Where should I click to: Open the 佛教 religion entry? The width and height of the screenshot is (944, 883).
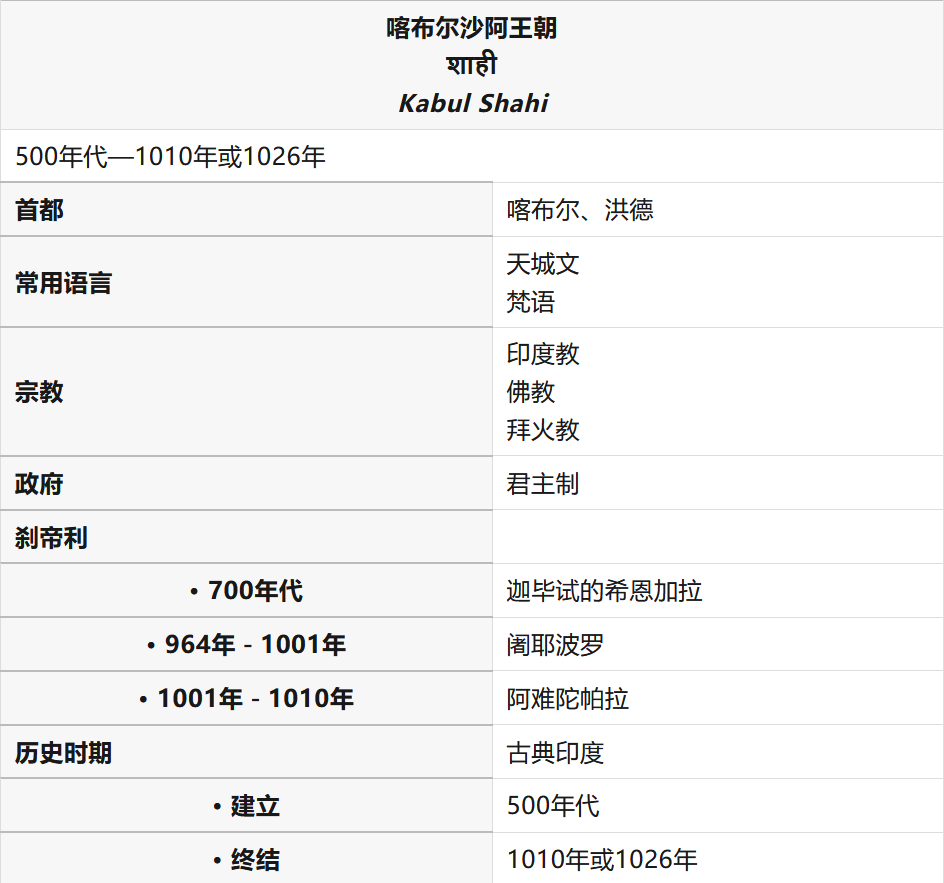point(531,392)
